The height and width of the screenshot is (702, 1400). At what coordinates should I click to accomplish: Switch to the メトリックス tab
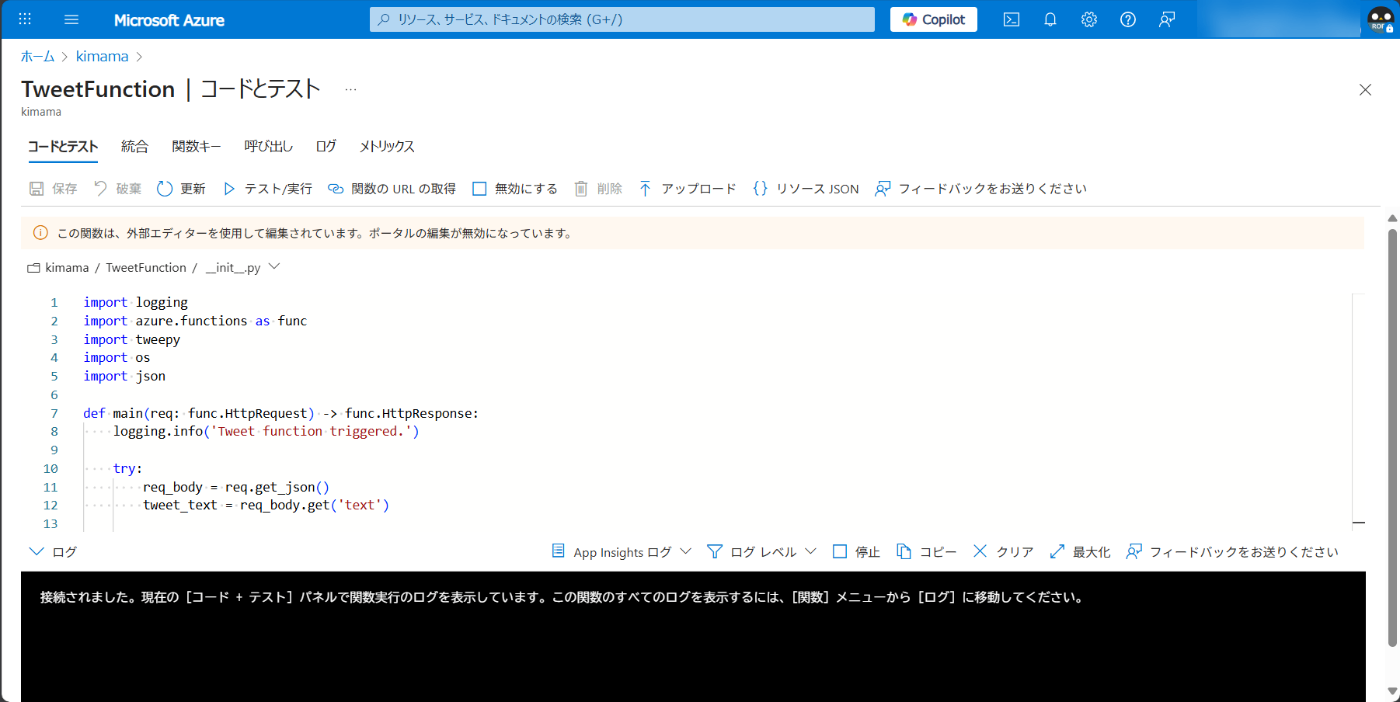click(387, 146)
